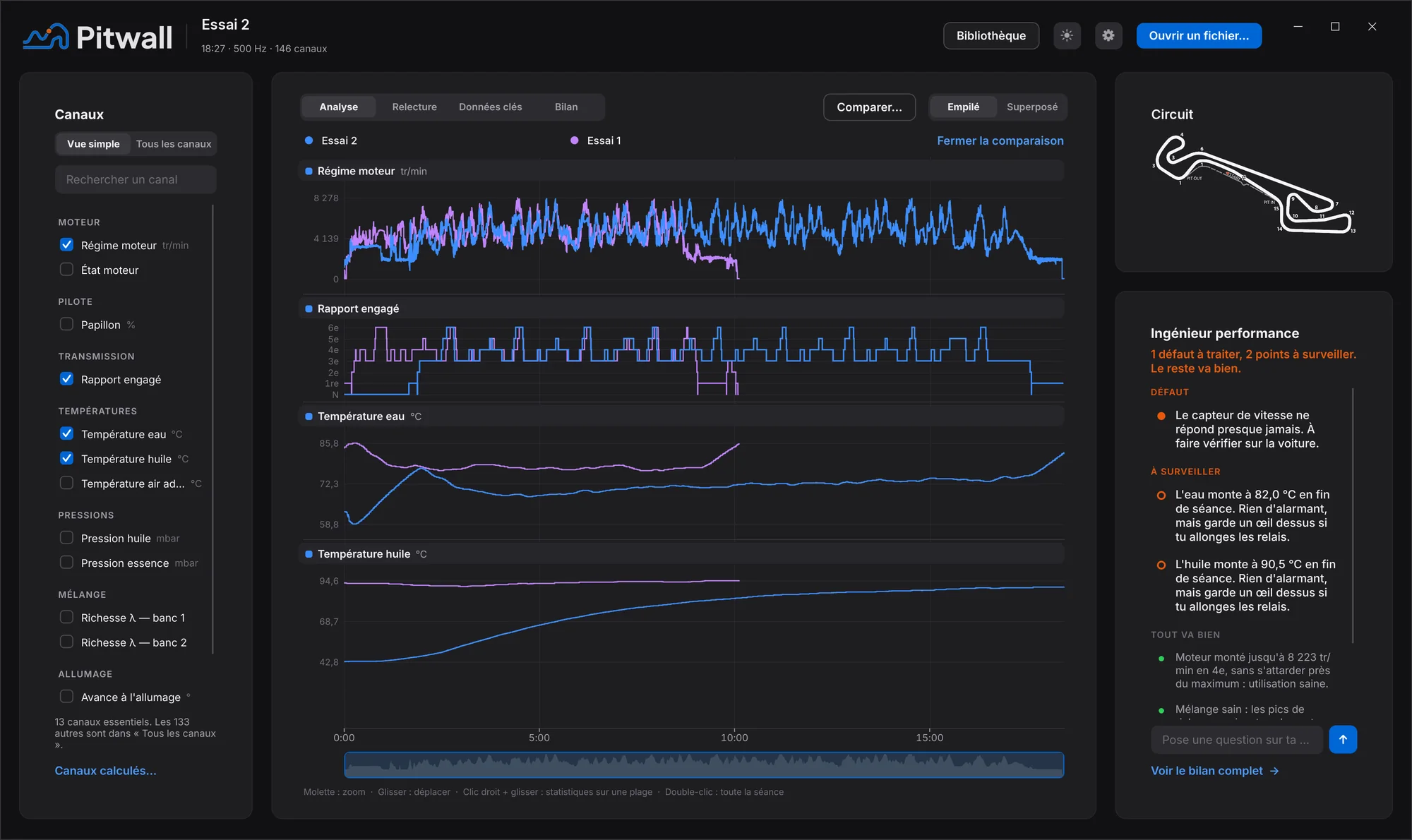Viewport: 1412px width, 840px height.
Task: Enable the Température air ad... channel
Action: (66, 483)
